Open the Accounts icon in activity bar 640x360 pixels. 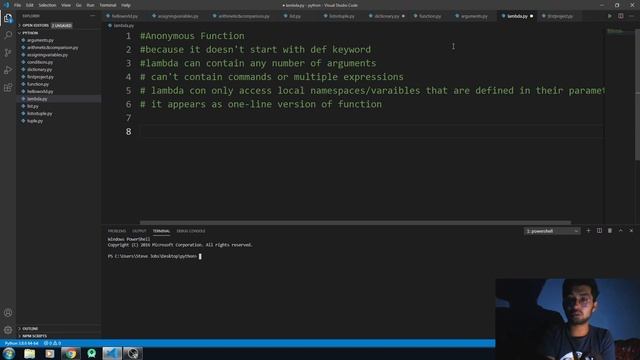click(8, 313)
